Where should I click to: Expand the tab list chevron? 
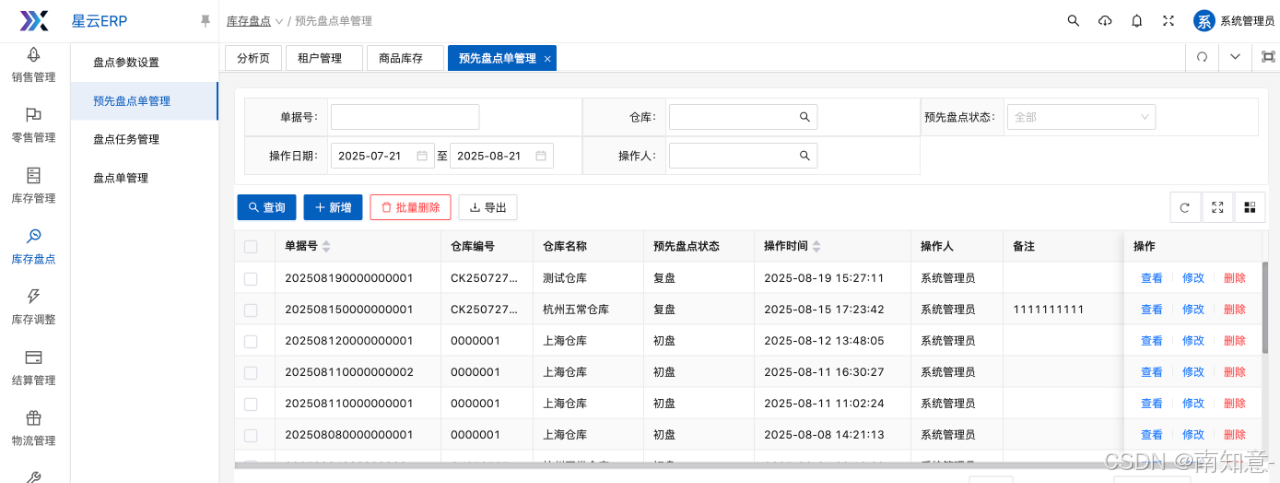[x=1235, y=57]
